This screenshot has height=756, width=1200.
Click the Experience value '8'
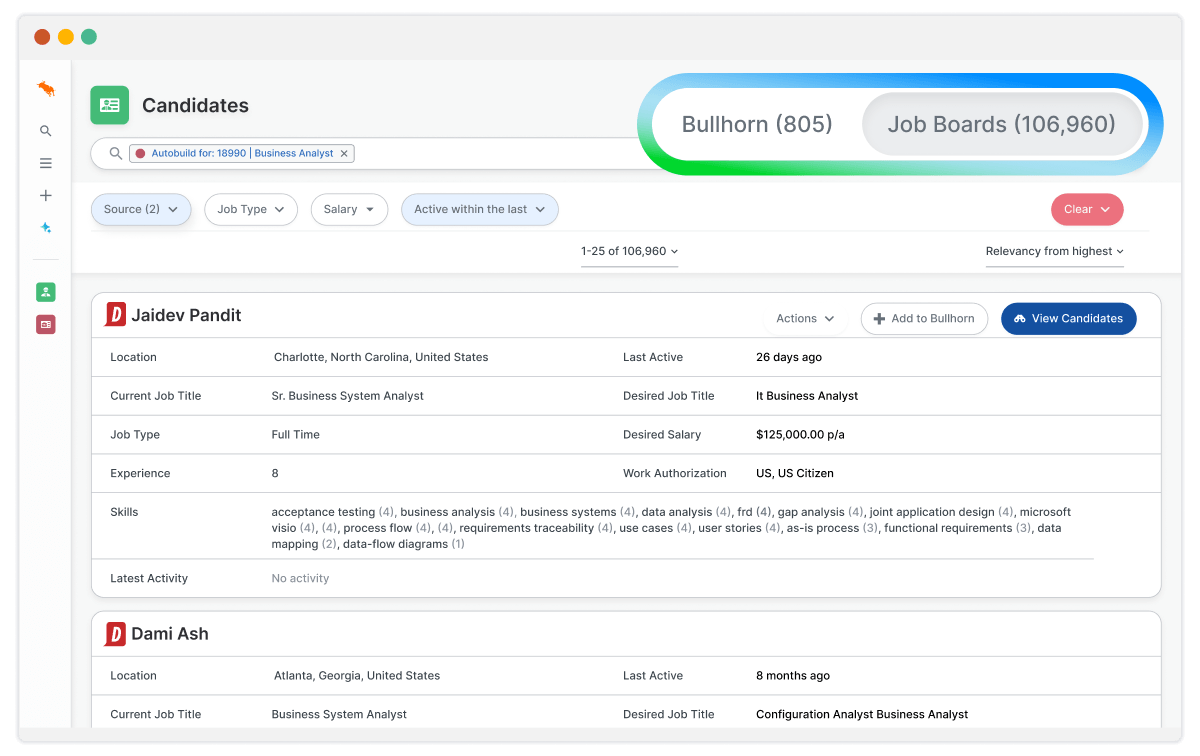pos(275,473)
